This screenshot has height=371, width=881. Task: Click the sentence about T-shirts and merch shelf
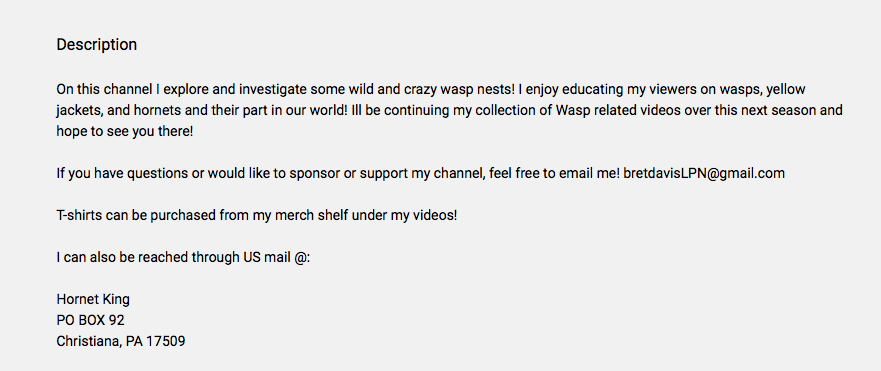coord(257,215)
